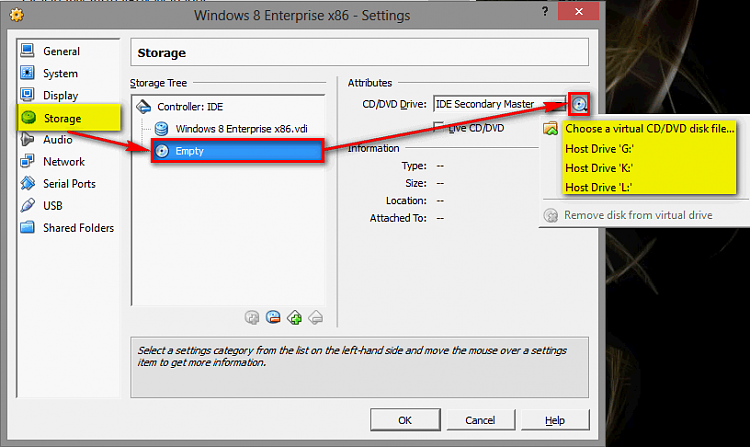Close the Settings dialog window
This screenshot has width=750, height=447.
578,11
